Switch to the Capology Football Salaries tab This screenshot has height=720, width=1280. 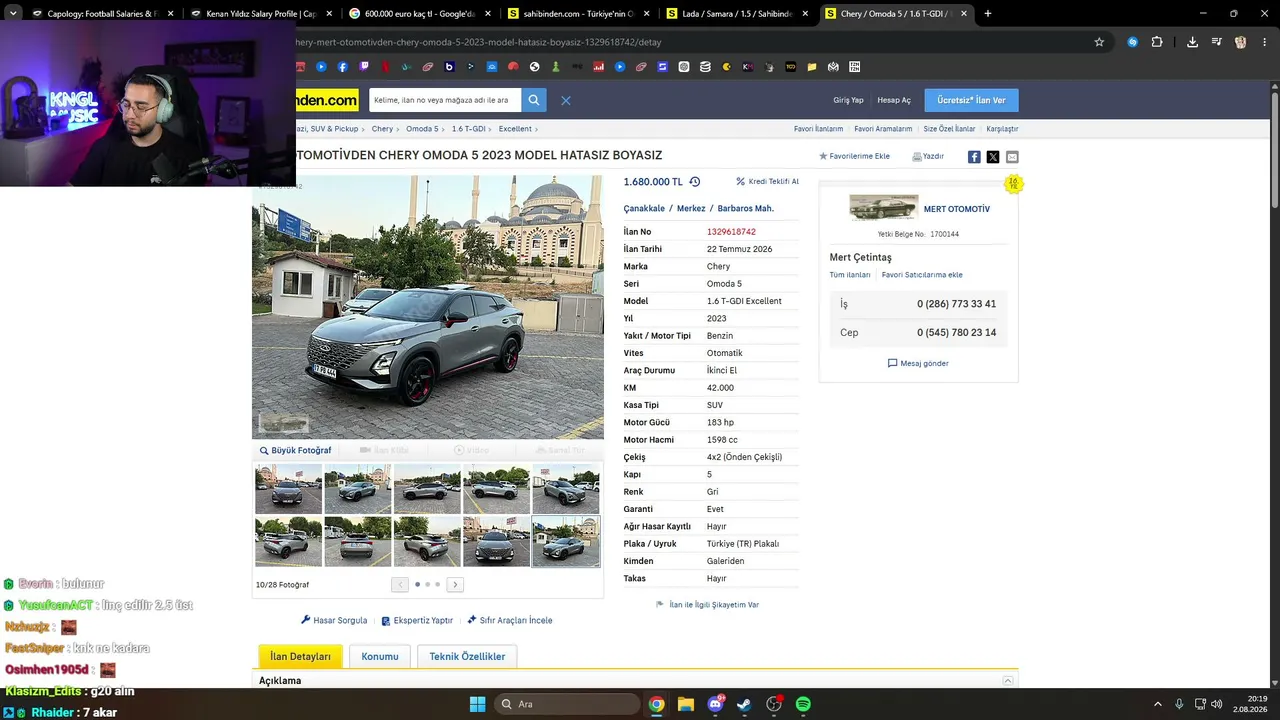click(x=103, y=14)
